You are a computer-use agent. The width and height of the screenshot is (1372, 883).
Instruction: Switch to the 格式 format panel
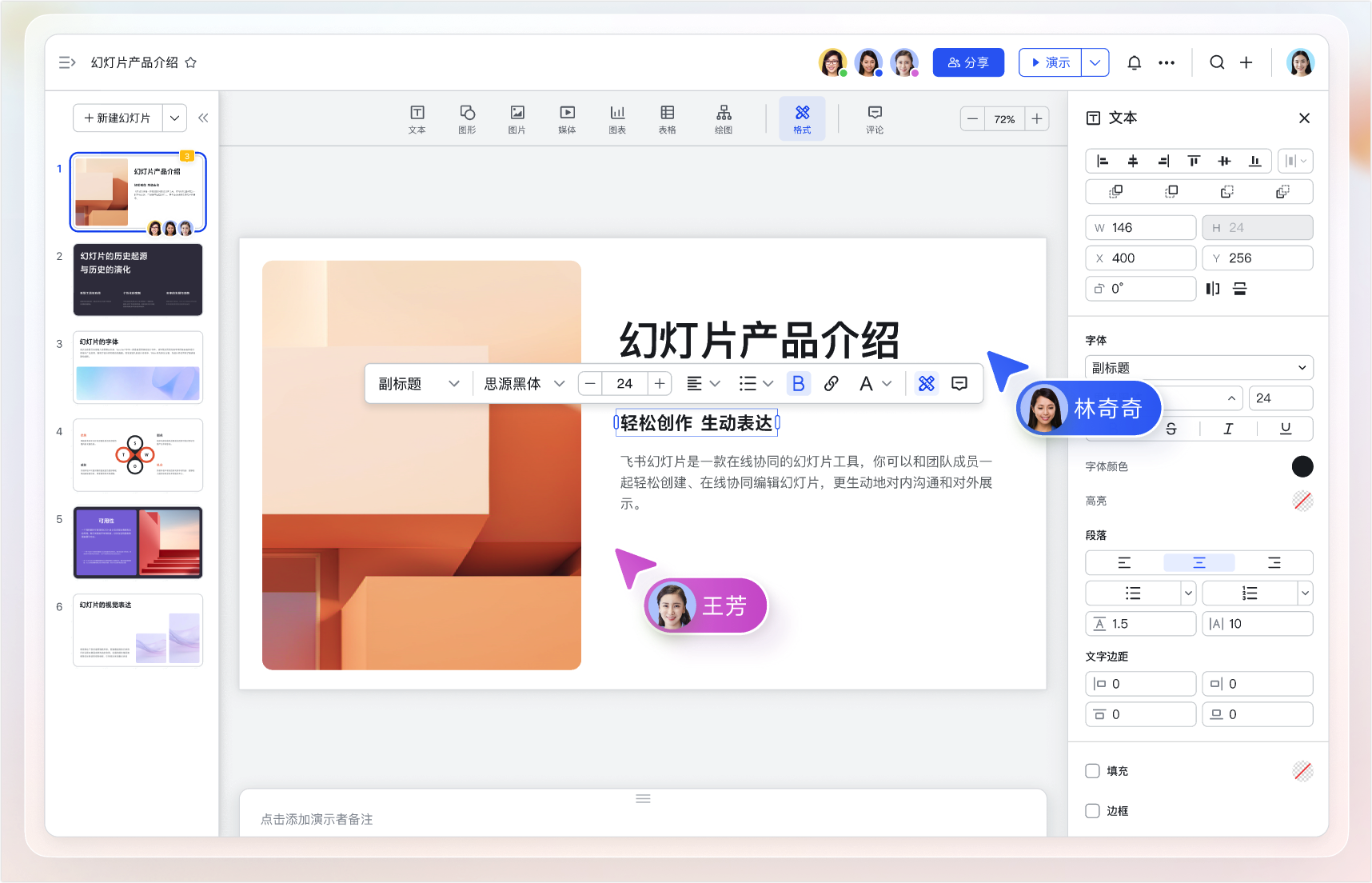click(x=802, y=118)
